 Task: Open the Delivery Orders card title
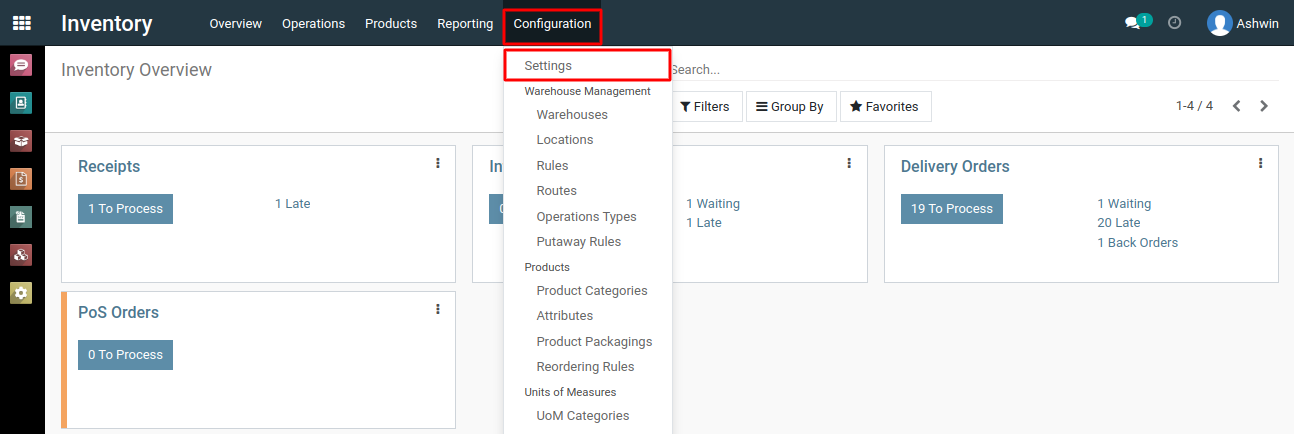[955, 167]
